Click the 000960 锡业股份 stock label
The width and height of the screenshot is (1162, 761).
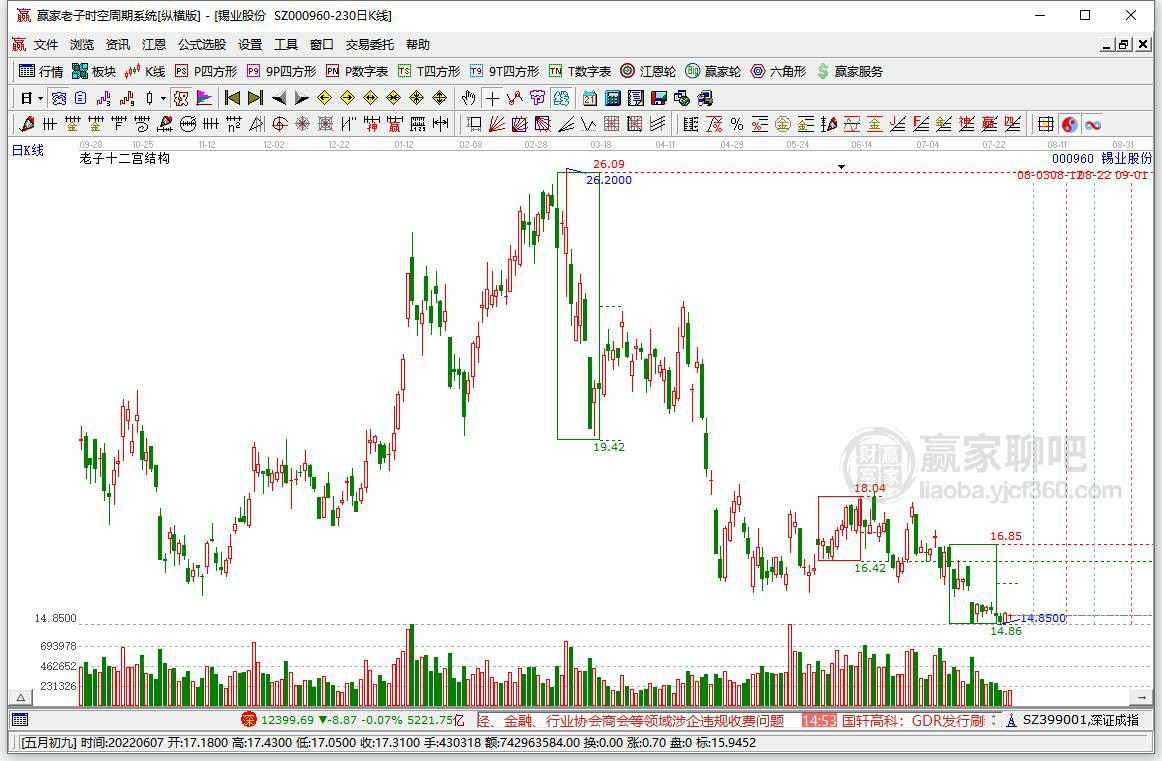pos(1102,159)
